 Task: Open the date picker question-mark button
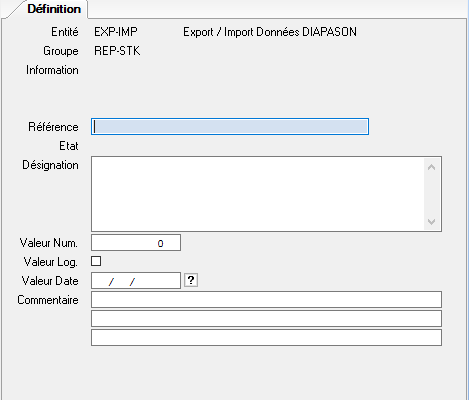tap(191, 280)
